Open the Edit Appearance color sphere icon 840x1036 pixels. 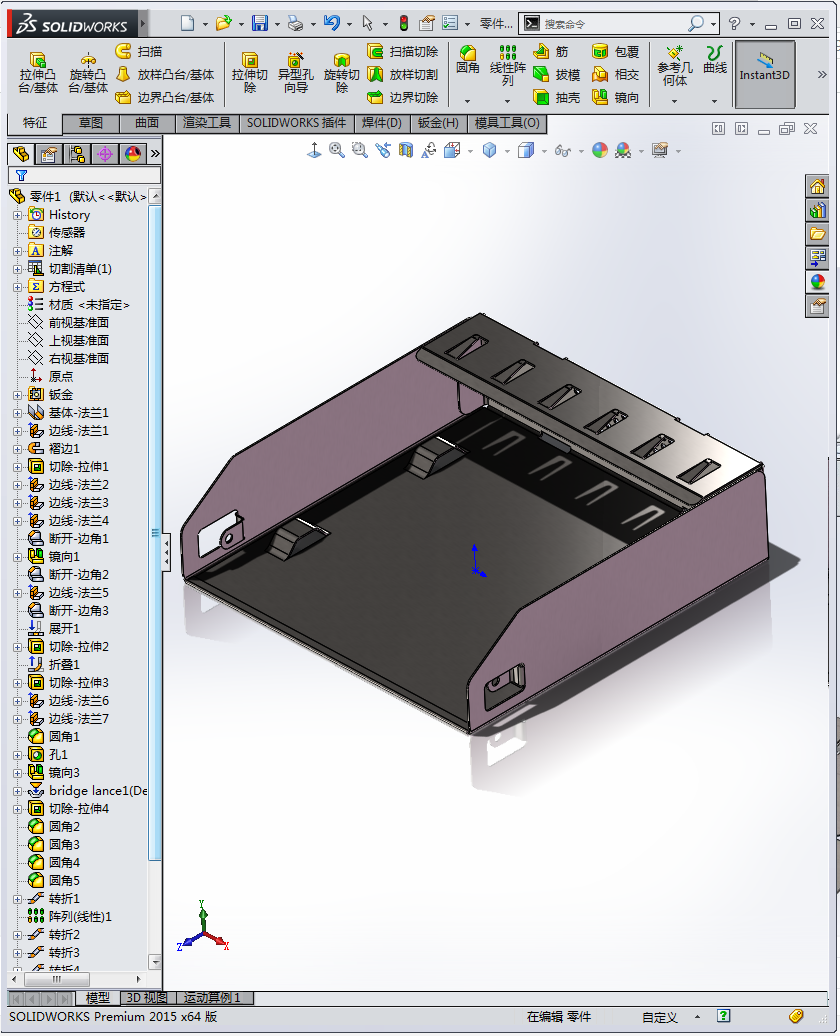600,151
